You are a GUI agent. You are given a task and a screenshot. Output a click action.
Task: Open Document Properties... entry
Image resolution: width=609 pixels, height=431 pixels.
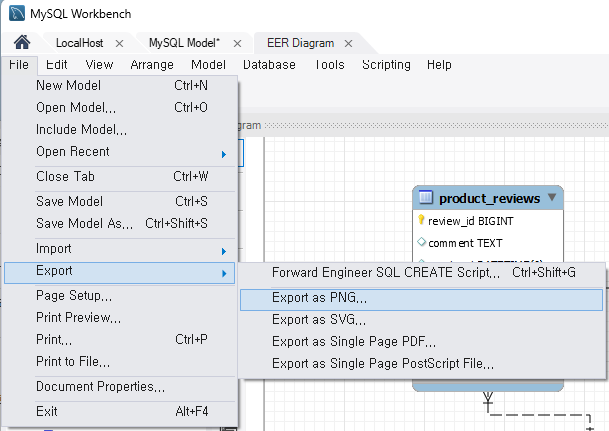[120, 387]
